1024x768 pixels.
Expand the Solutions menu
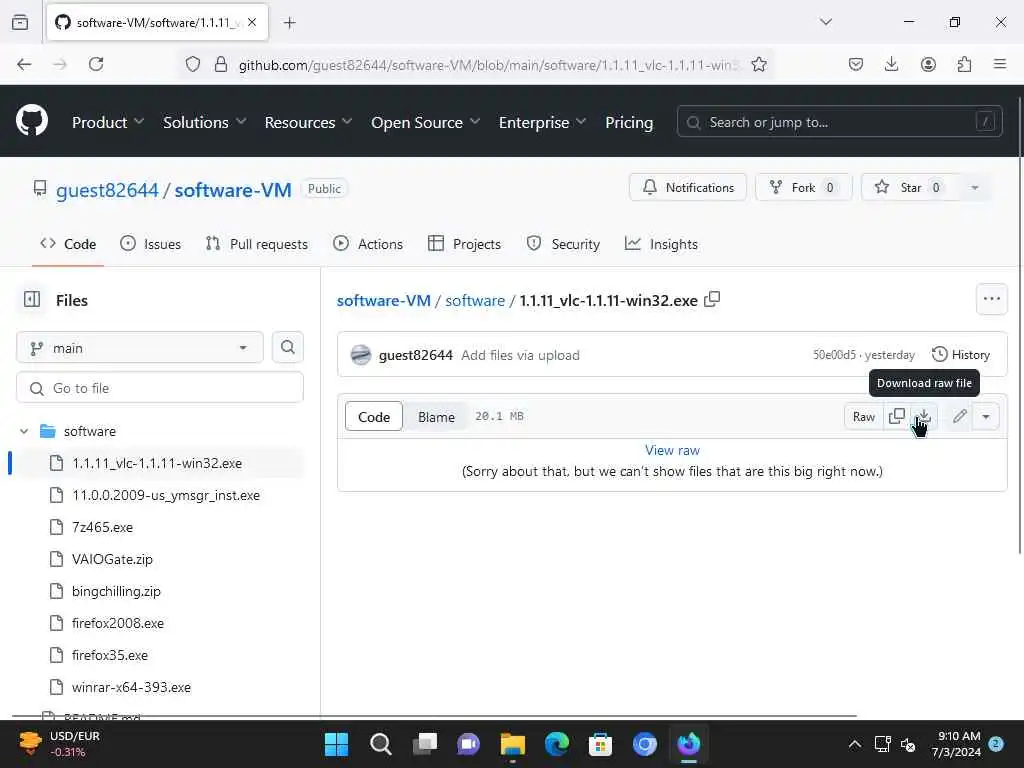pyautogui.click(x=204, y=122)
